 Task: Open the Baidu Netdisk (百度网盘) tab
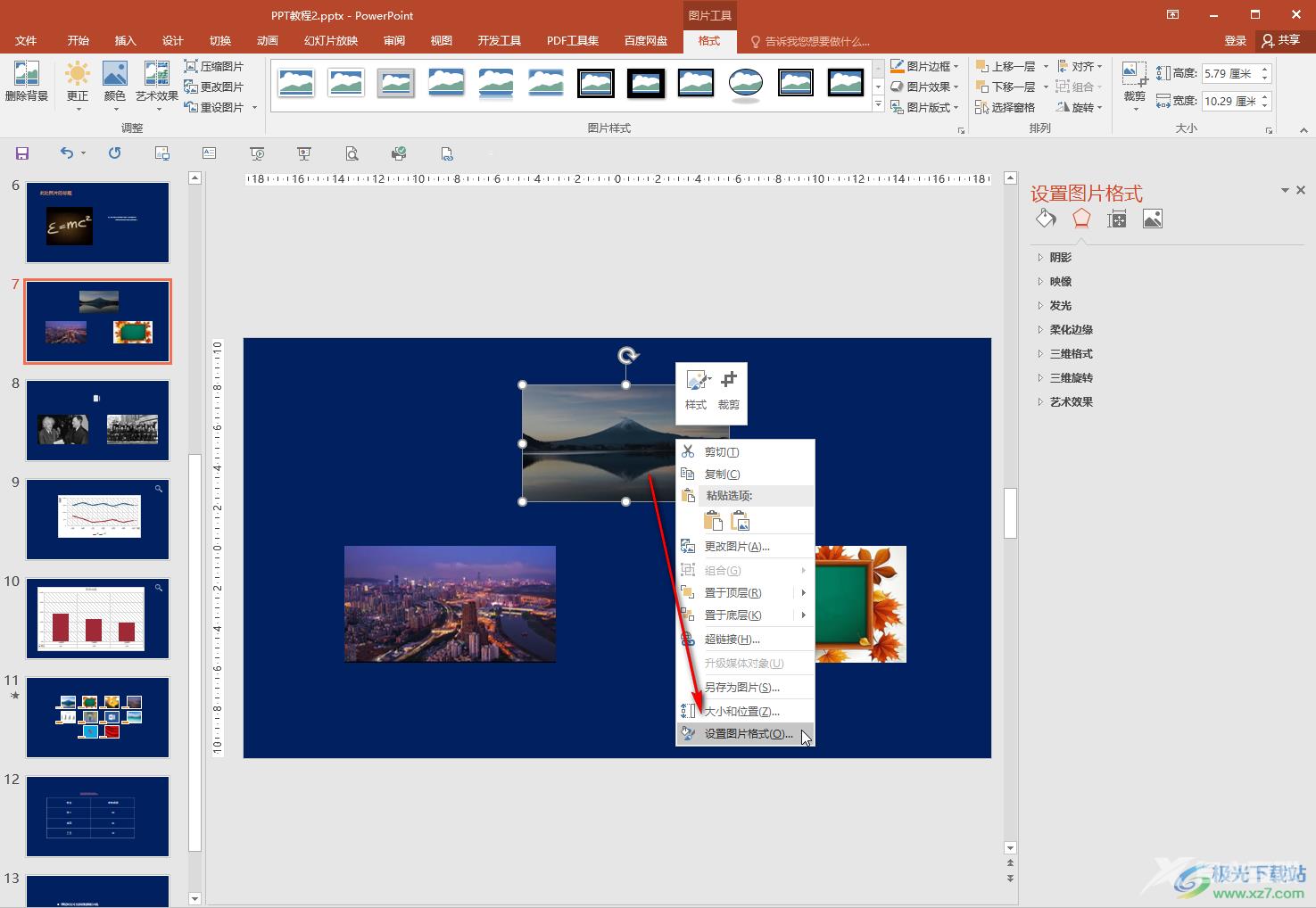click(x=646, y=41)
